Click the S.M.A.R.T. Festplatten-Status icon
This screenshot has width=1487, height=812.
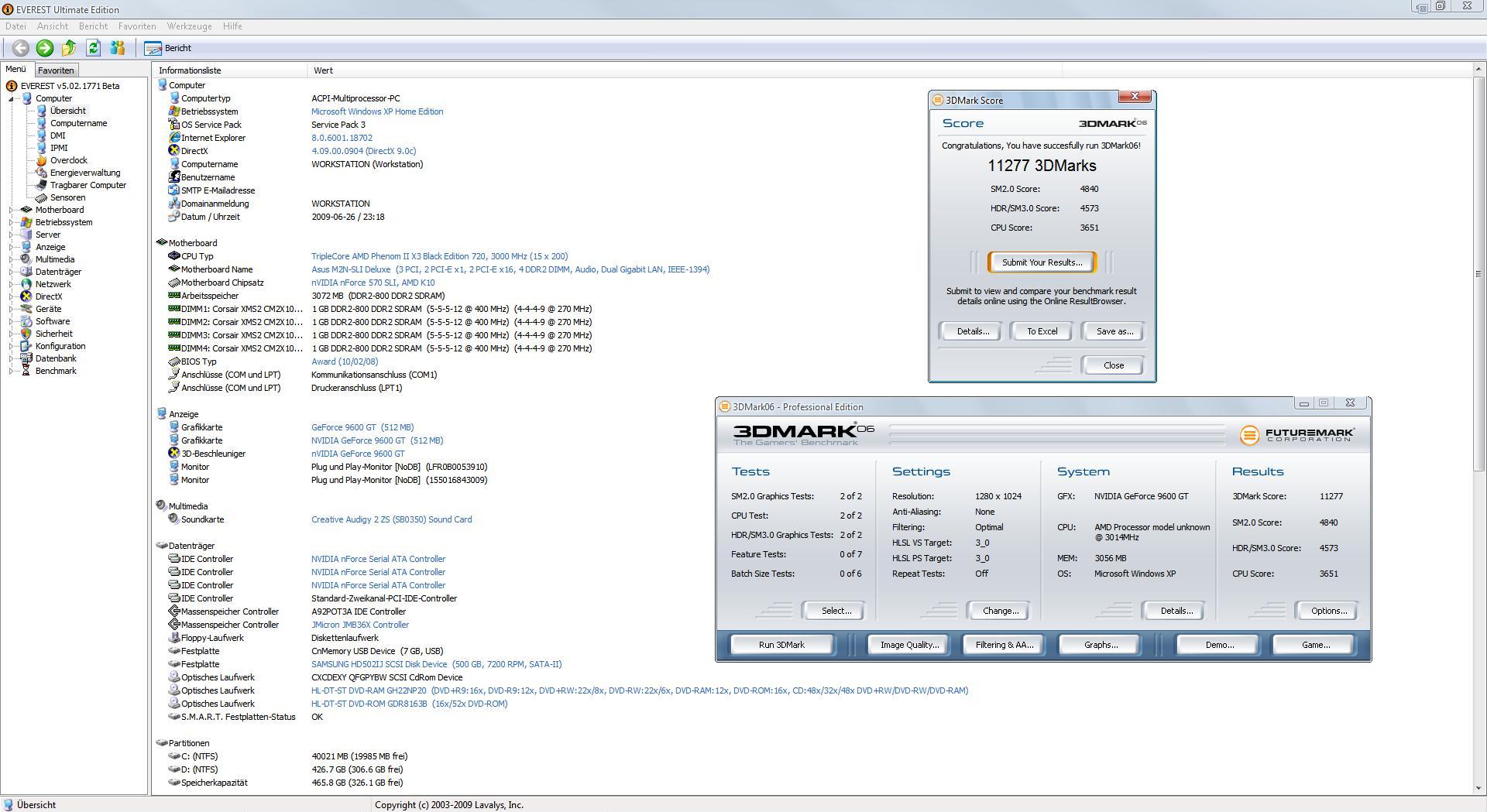pos(174,717)
